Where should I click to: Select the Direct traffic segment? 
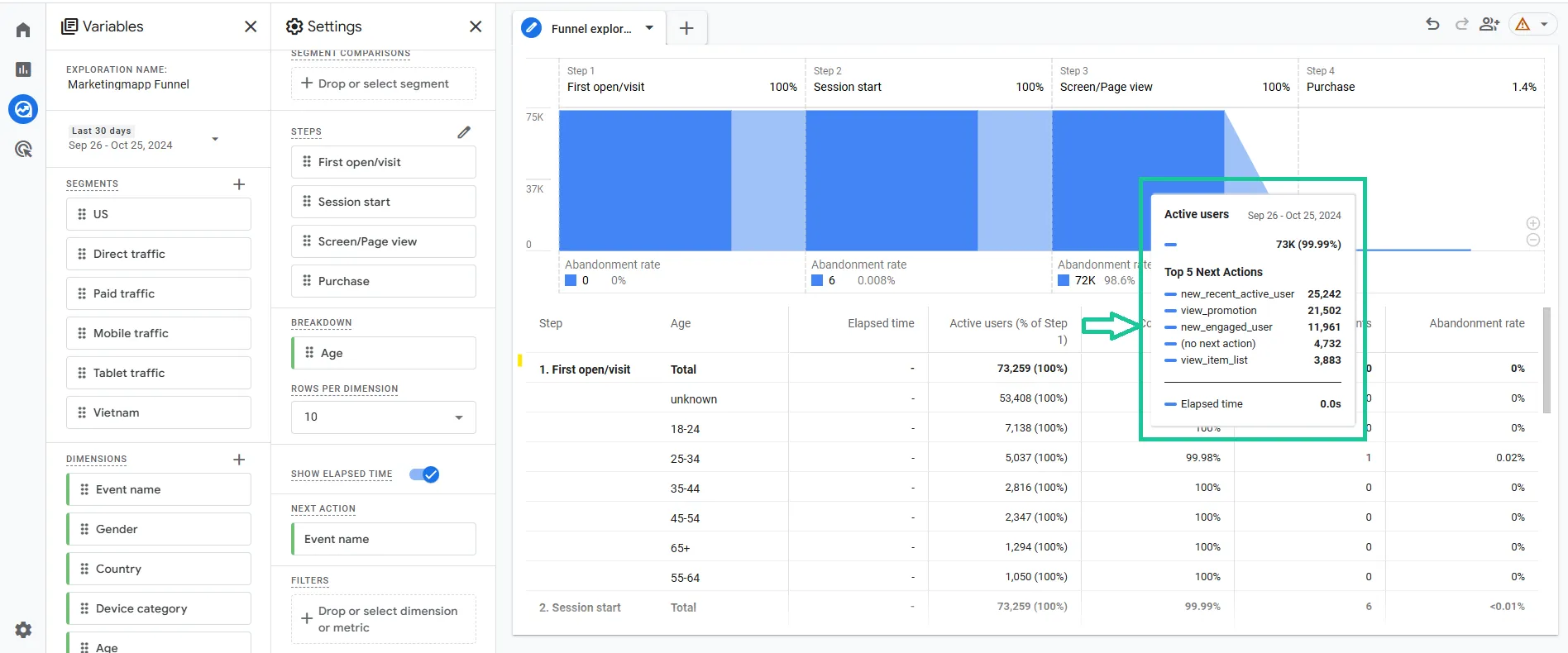point(159,254)
